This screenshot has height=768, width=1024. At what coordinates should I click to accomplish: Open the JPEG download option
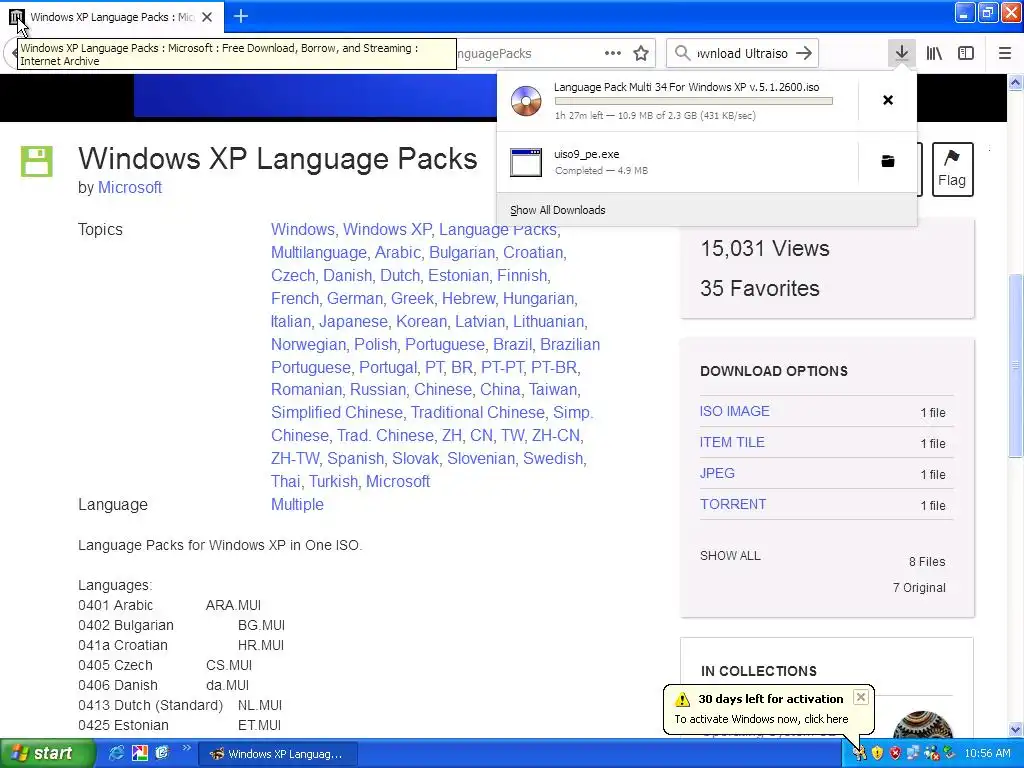click(717, 473)
